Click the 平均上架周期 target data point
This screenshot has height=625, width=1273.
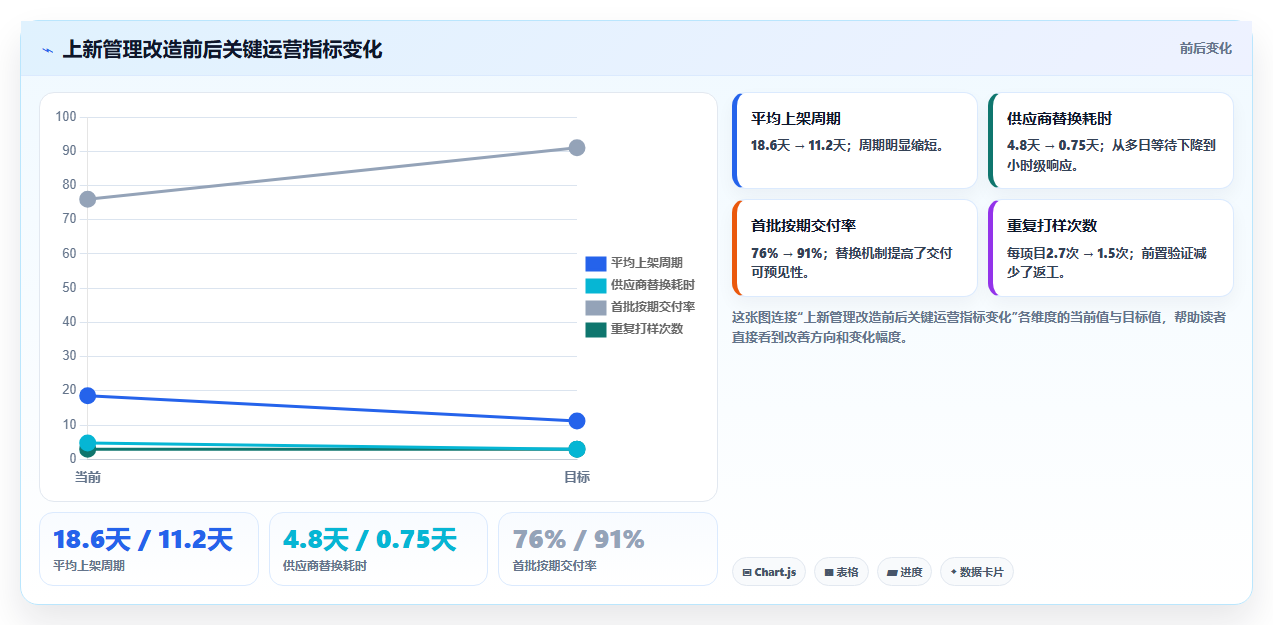(x=577, y=421)
